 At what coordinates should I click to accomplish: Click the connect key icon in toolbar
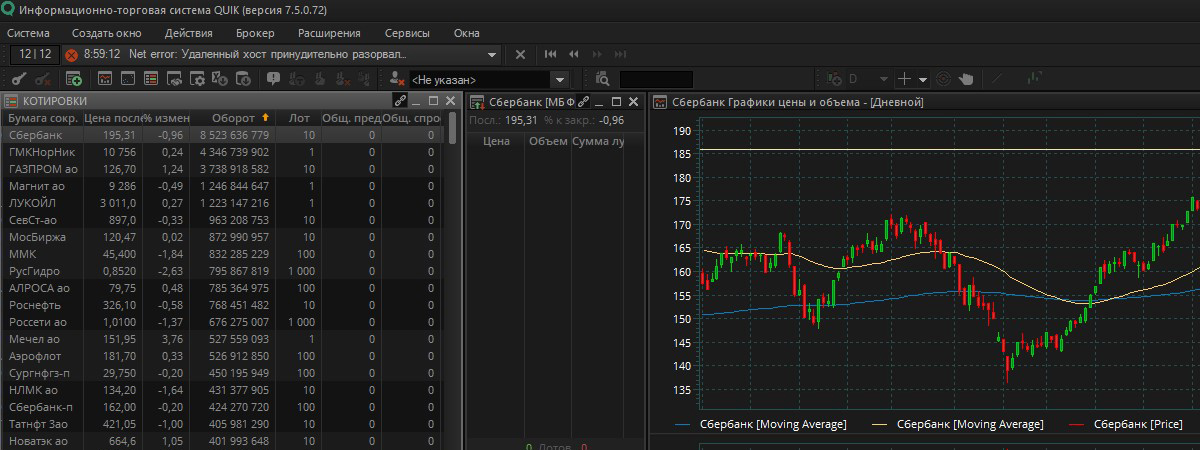pos(18,79)
